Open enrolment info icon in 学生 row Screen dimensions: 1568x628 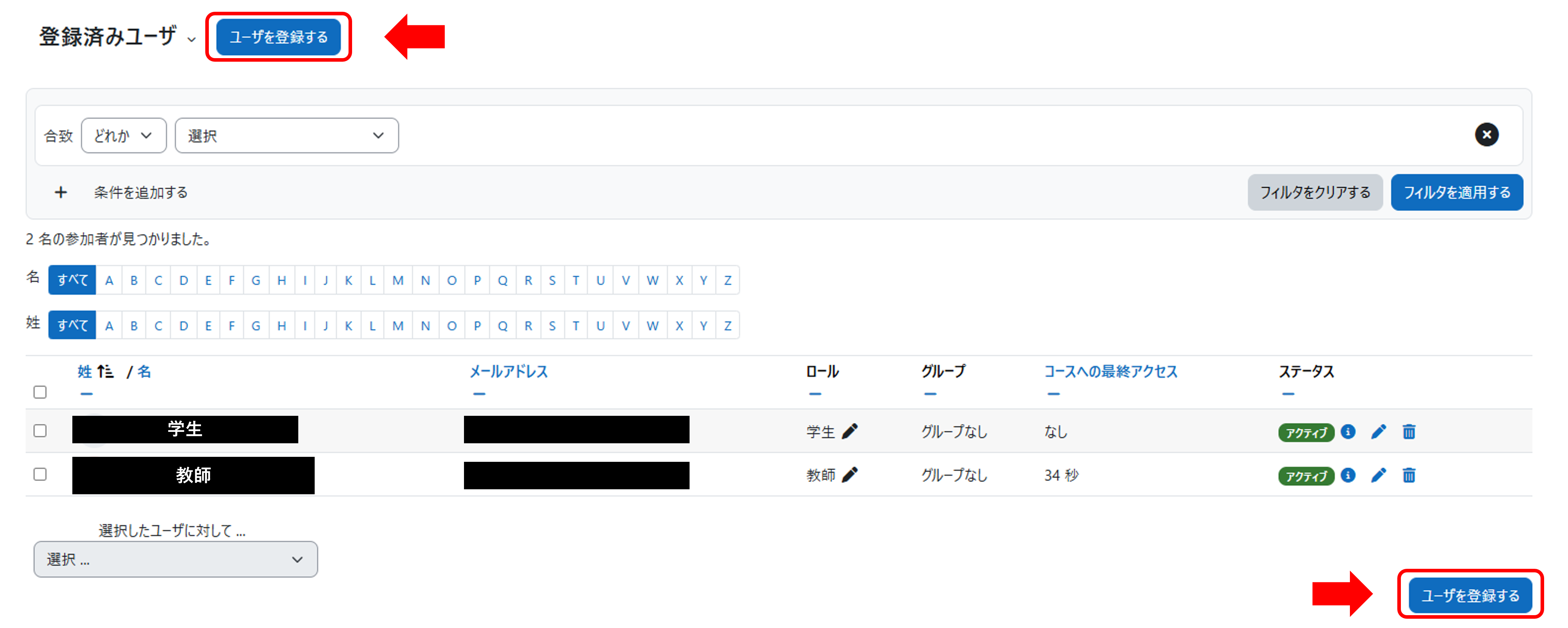[1348, 432]
